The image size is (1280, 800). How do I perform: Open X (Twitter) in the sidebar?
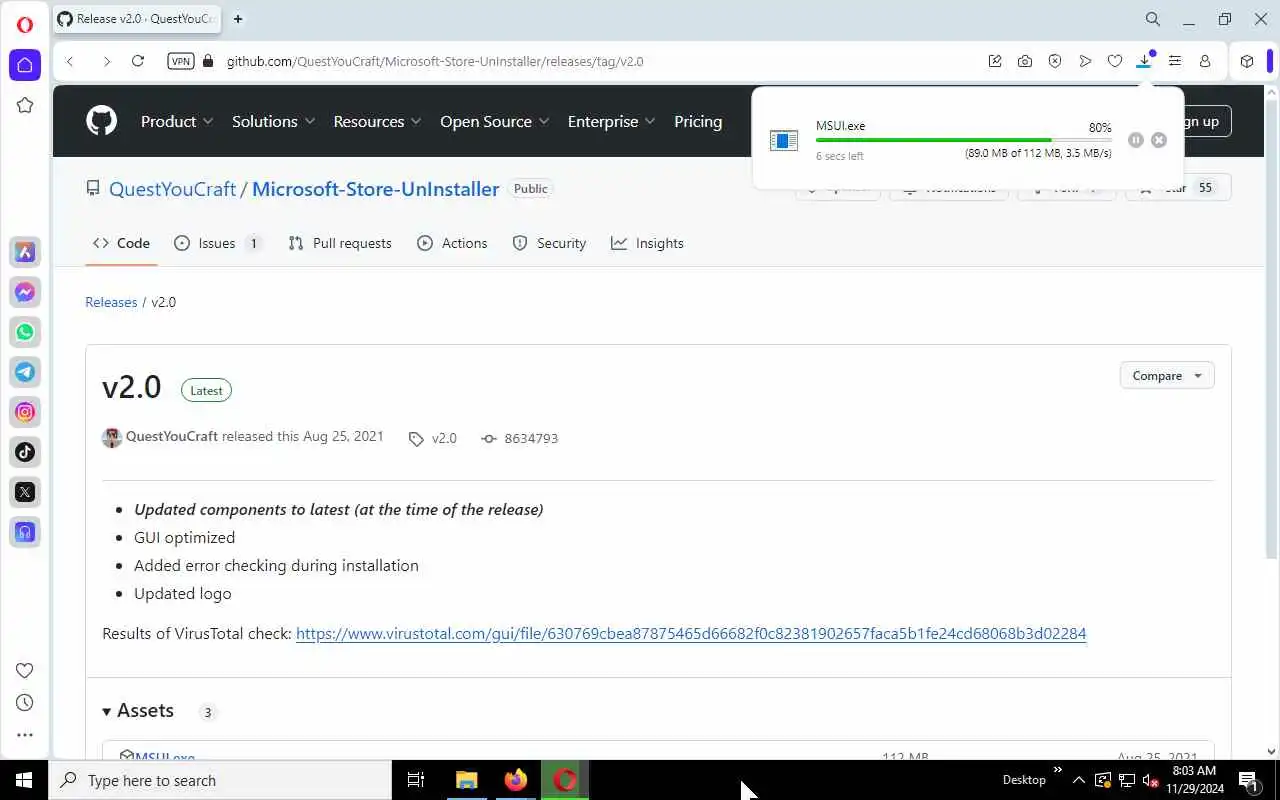tap(25, 492)
